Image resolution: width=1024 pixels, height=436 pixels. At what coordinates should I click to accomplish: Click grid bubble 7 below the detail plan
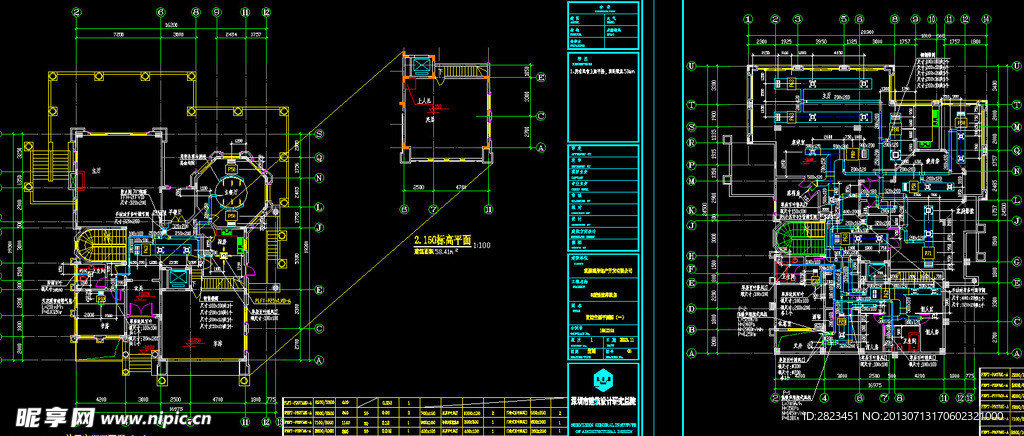[x=433, y=209]
